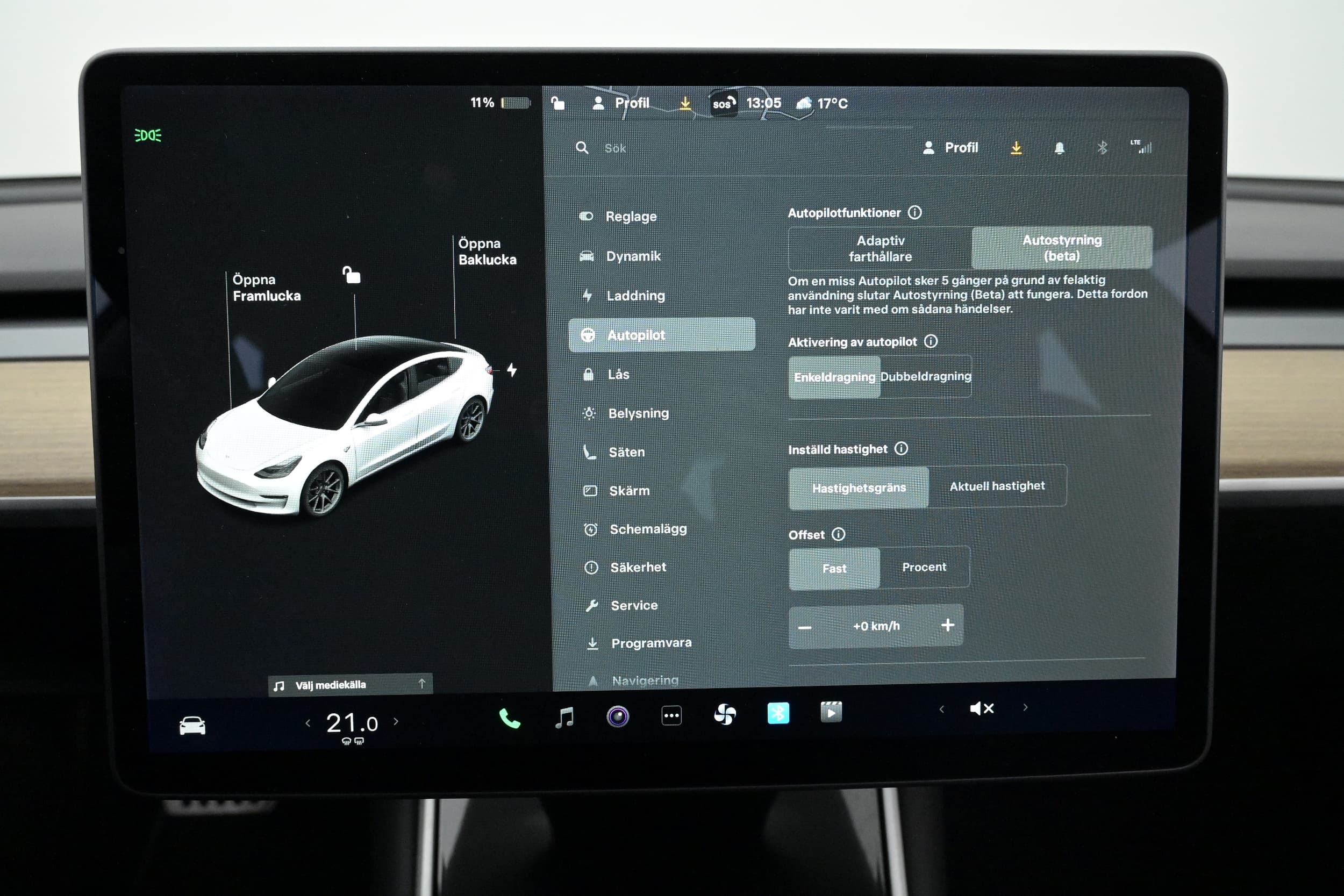Show info for Offset
The width and height of the screenshot is (1344, 896).
pos(838,534)
